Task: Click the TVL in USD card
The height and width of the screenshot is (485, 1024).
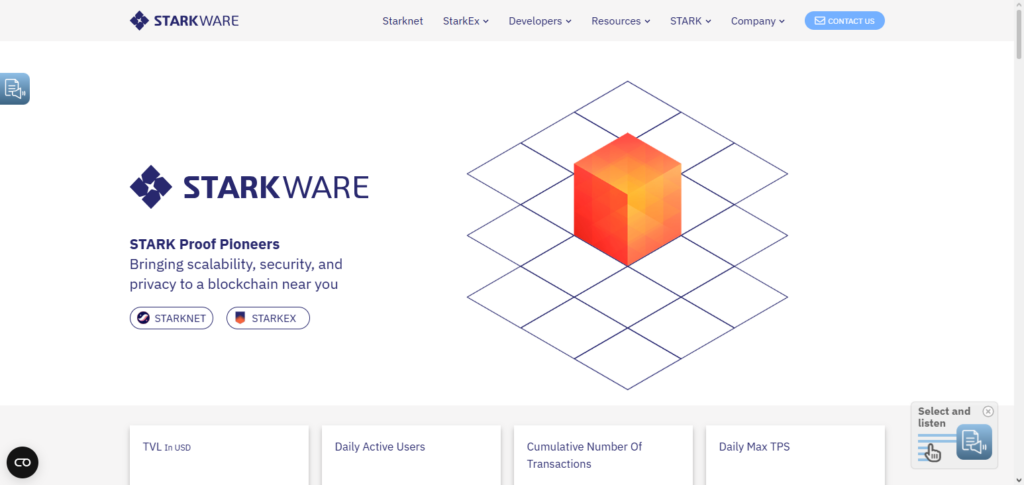Action: (219, 455)
